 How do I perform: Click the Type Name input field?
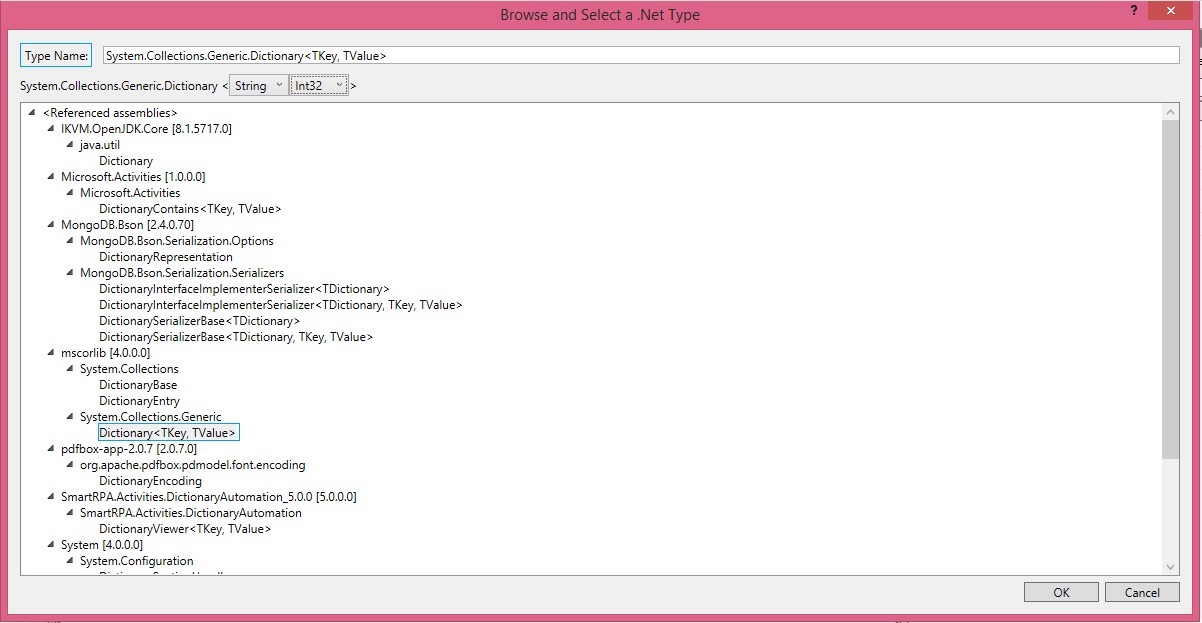point(640,56)
